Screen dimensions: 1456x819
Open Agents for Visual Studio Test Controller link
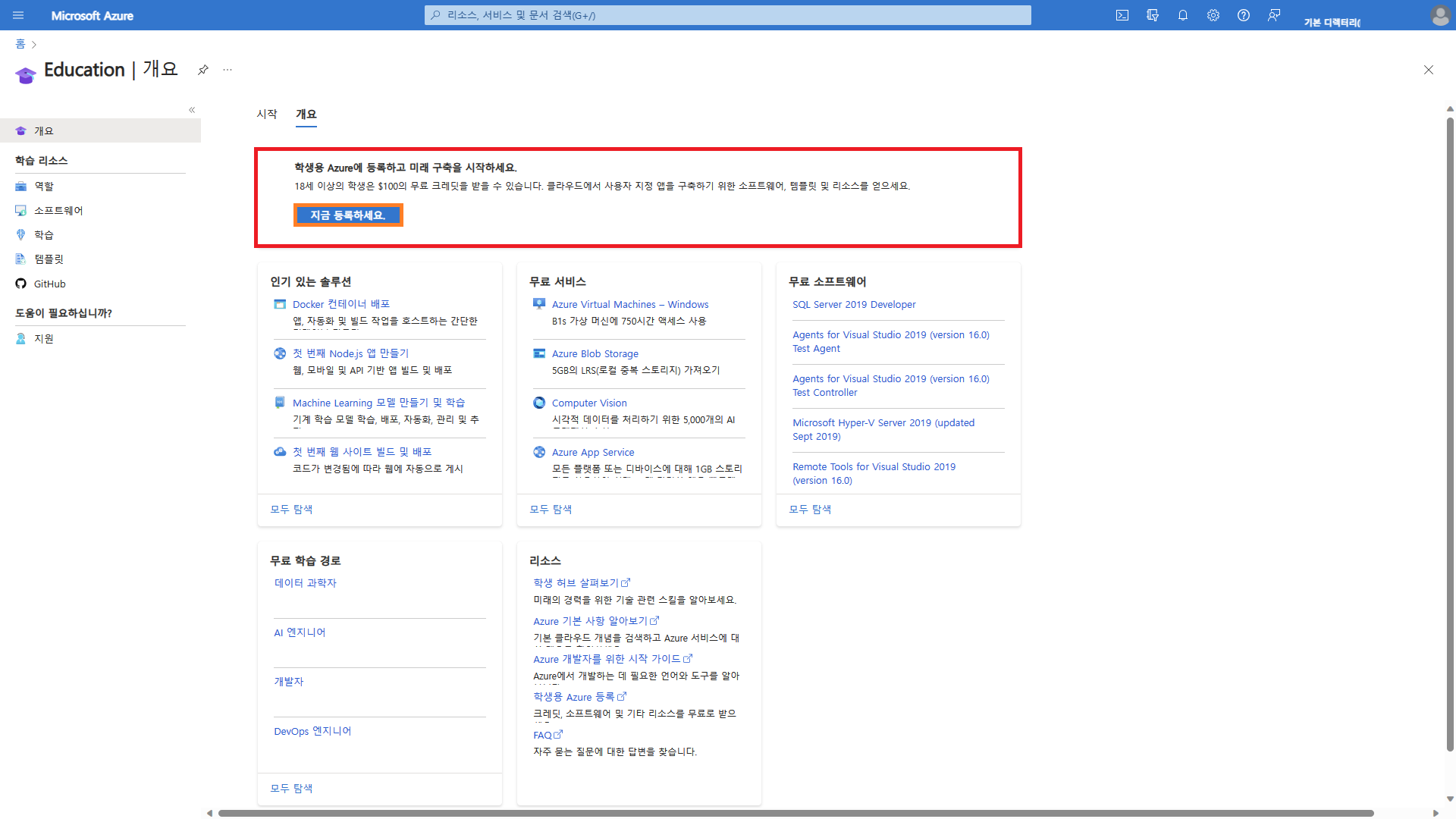(891, 385)
